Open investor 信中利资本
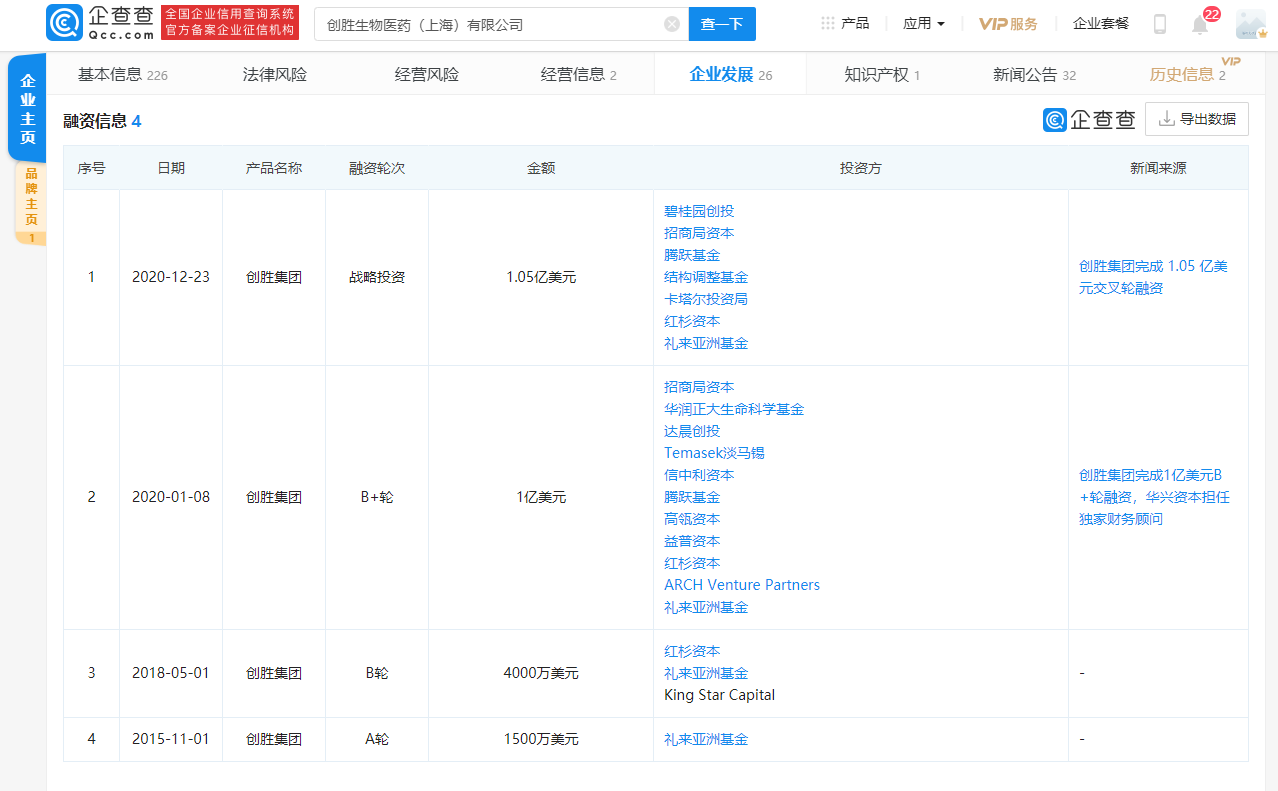 (699, 475)
